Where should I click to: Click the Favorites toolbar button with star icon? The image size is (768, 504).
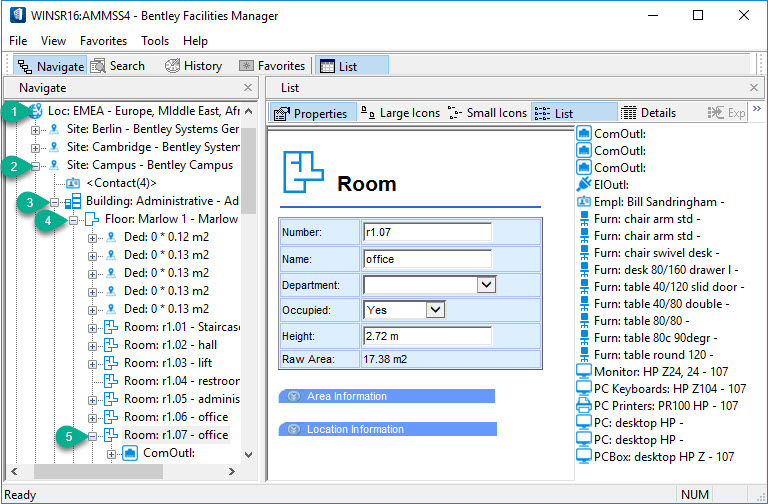[272, 66]
